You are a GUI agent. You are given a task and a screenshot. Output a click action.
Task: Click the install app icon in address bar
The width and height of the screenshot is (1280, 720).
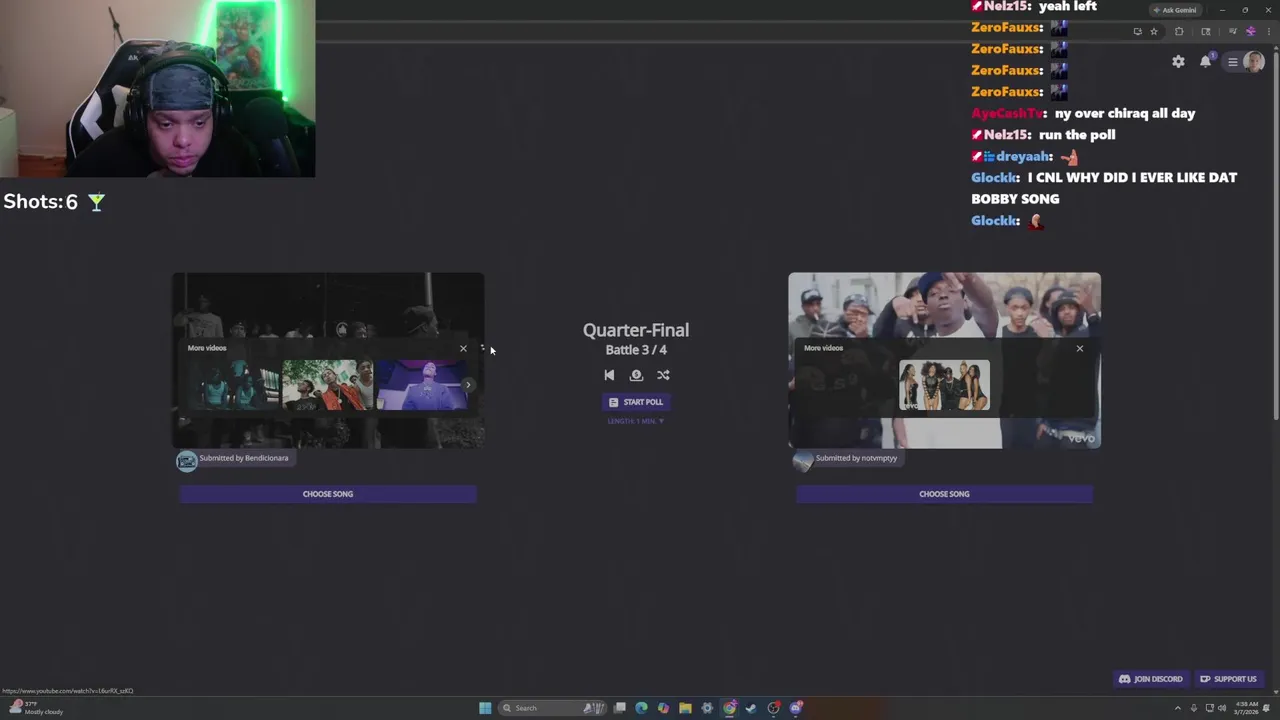1137,31
